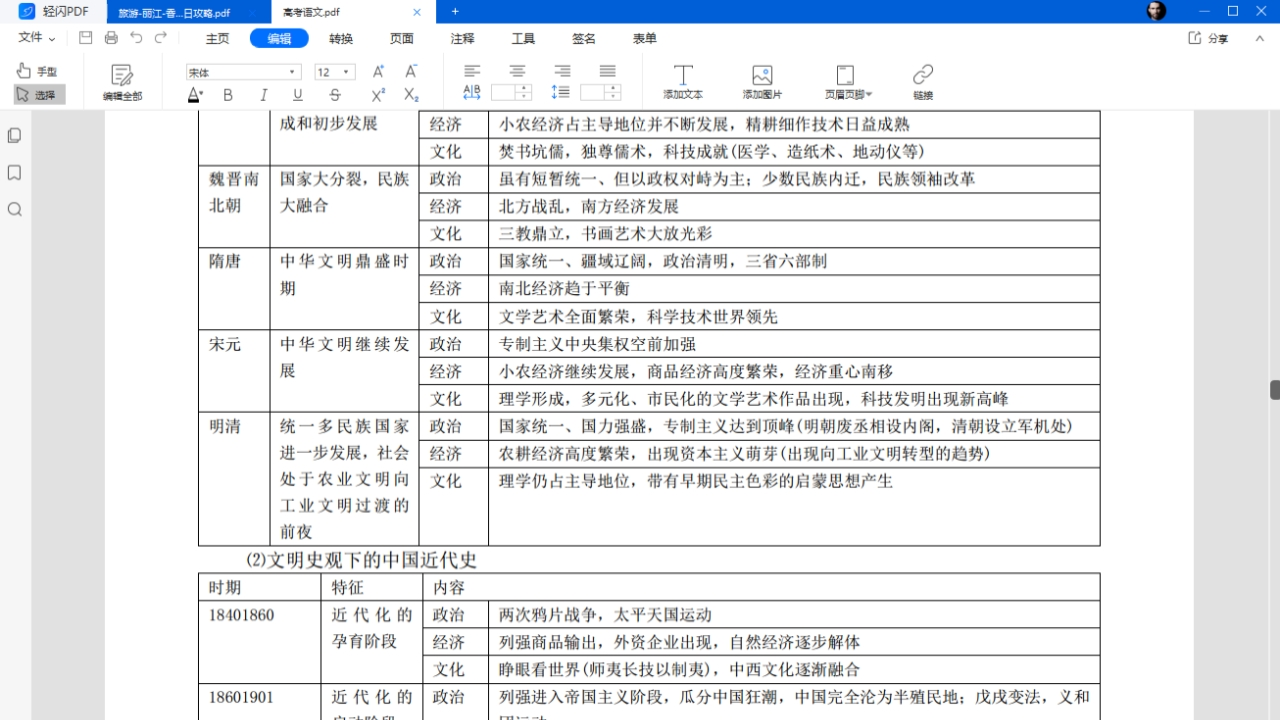This screenshot has width=1280, height=720.
Task: Click 添加文本 add text tool
Action: [x=683, y=83]
